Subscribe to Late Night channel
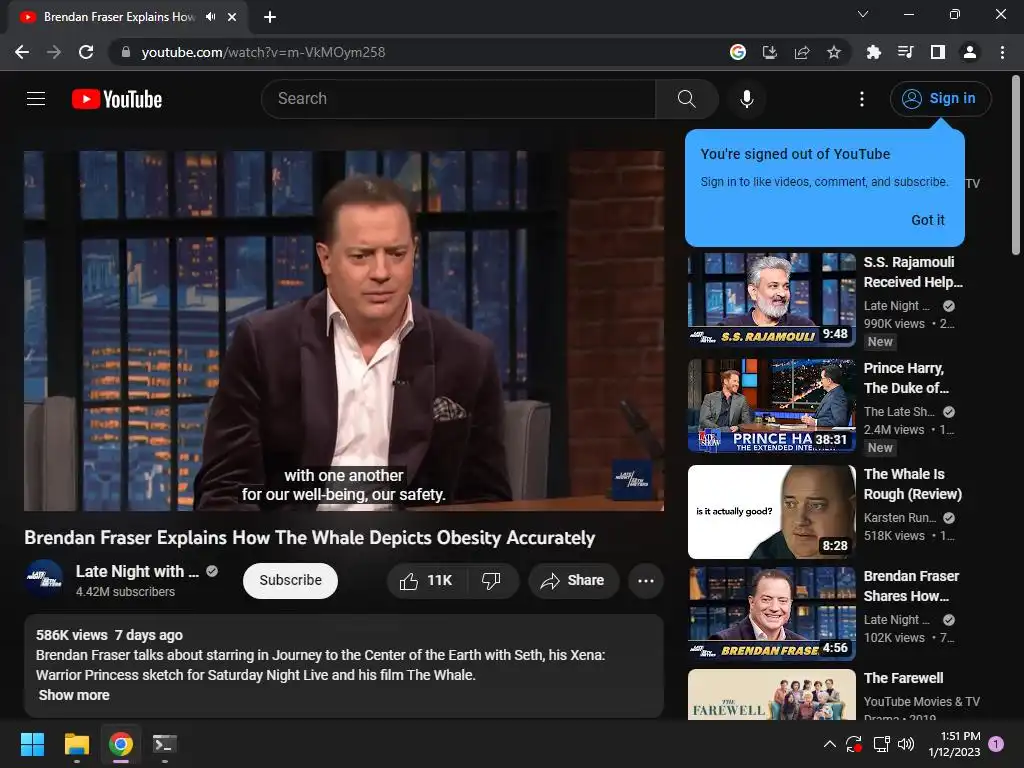Image resolution: width=1024 pixels, height=768 pixels. point(290,581)
